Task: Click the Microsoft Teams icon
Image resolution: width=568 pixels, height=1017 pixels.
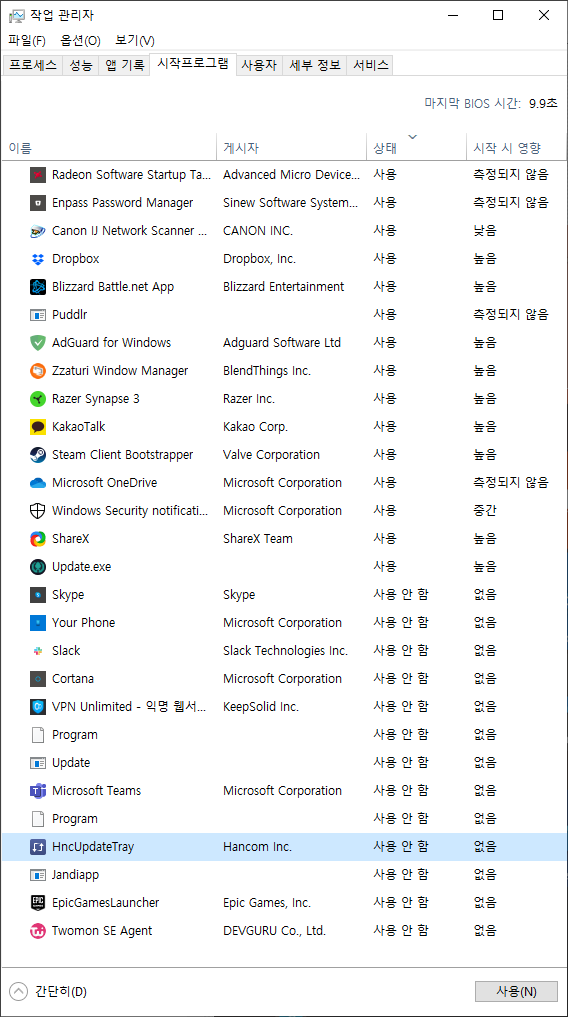Action: click(x=38, y=791)
